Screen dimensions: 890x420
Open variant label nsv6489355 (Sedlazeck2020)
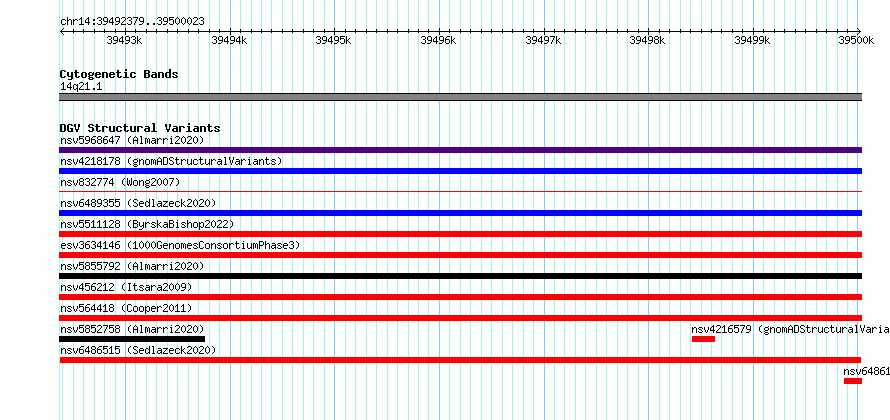[x=138, y=203]
